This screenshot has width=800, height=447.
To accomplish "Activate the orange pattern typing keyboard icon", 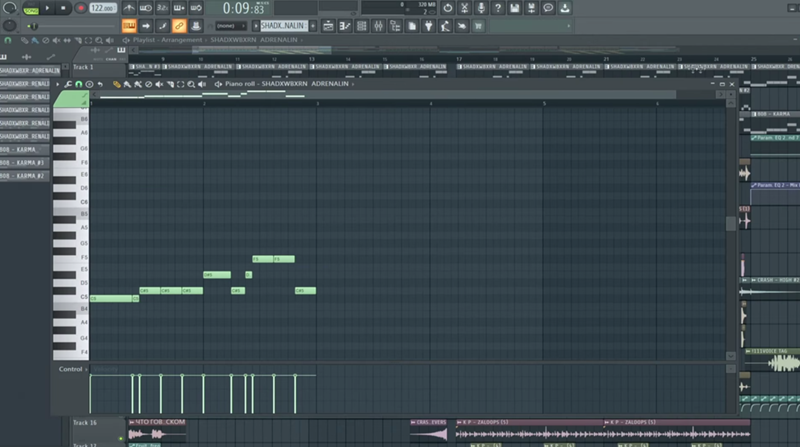I will coord(129,26).
